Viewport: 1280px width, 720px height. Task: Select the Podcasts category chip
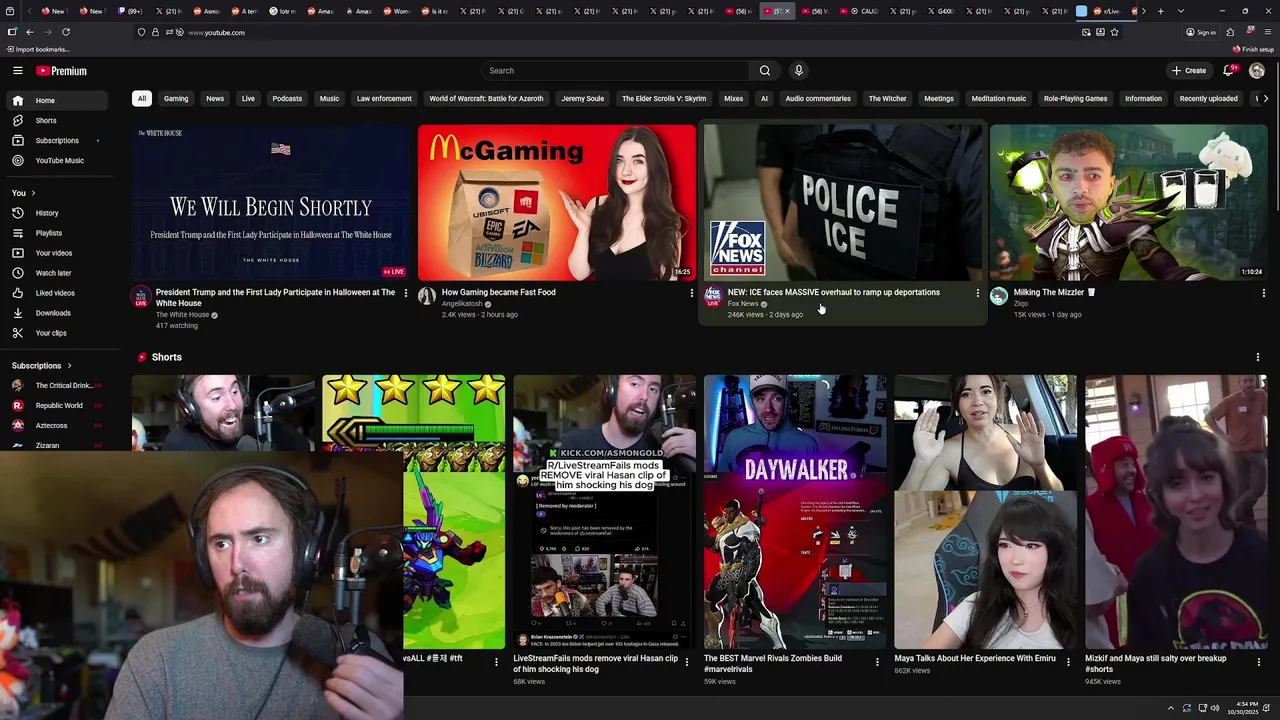coord(287,99)
